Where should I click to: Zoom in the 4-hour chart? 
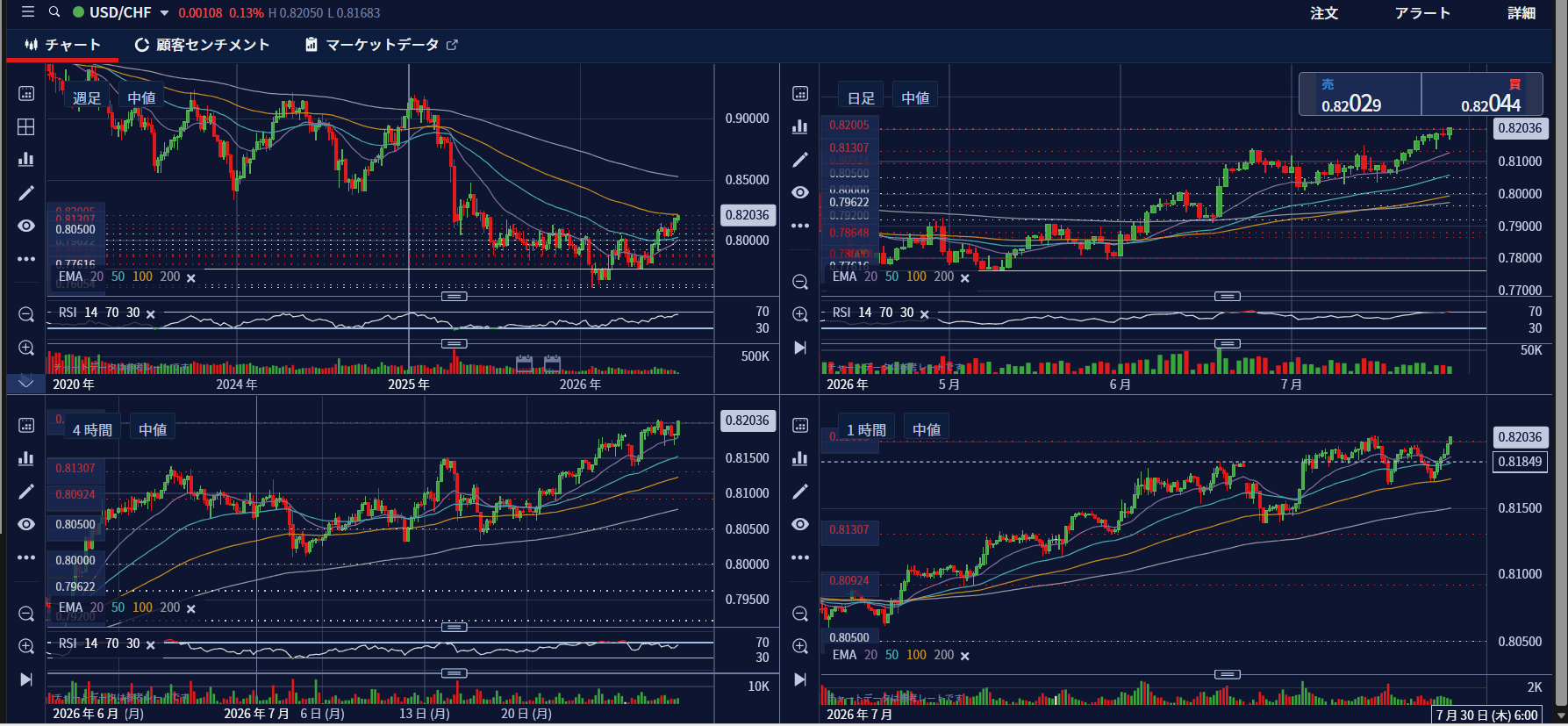tap(26, 646)
